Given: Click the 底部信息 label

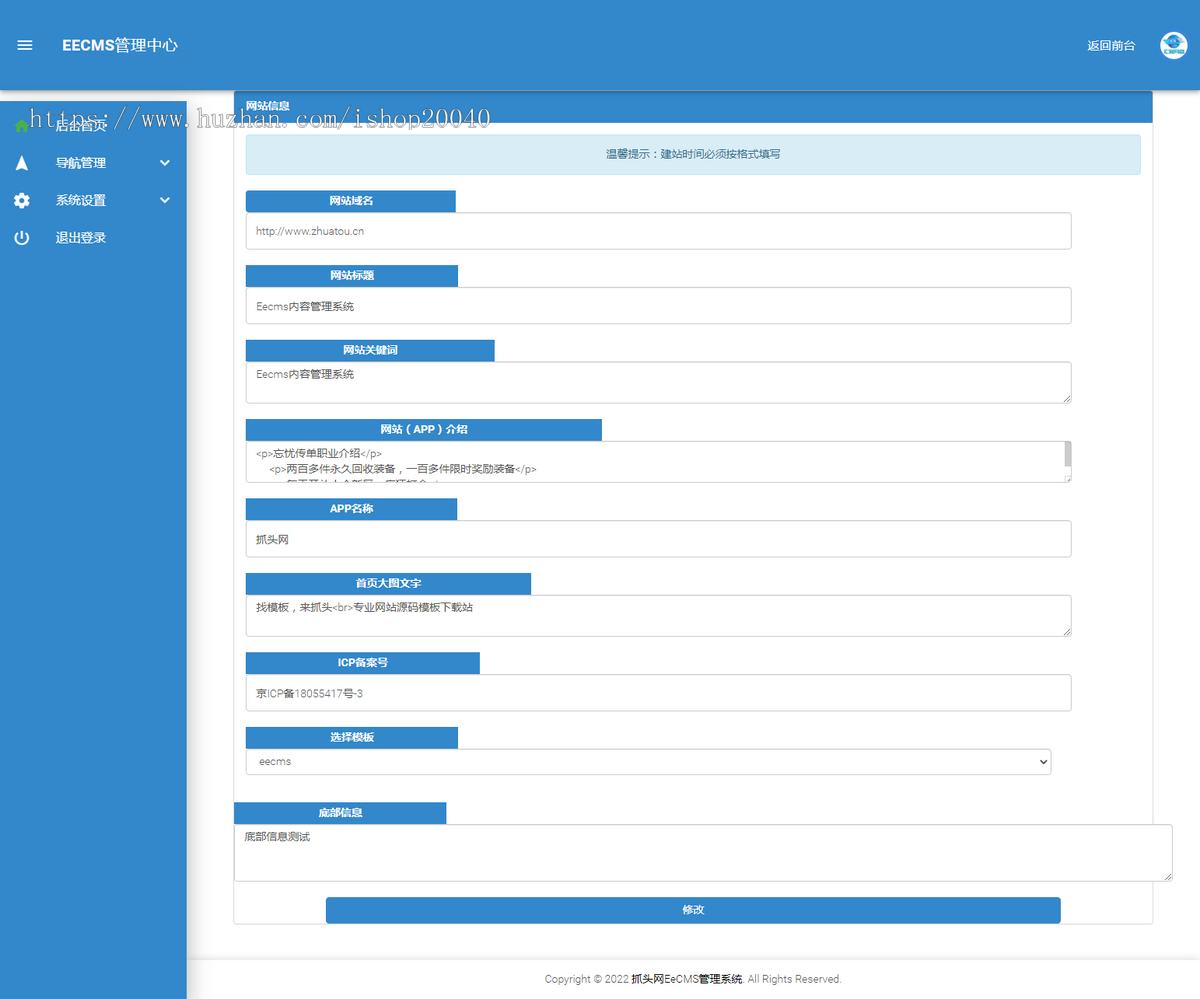Looking at the screenshot, I should [x=340, y=813].
